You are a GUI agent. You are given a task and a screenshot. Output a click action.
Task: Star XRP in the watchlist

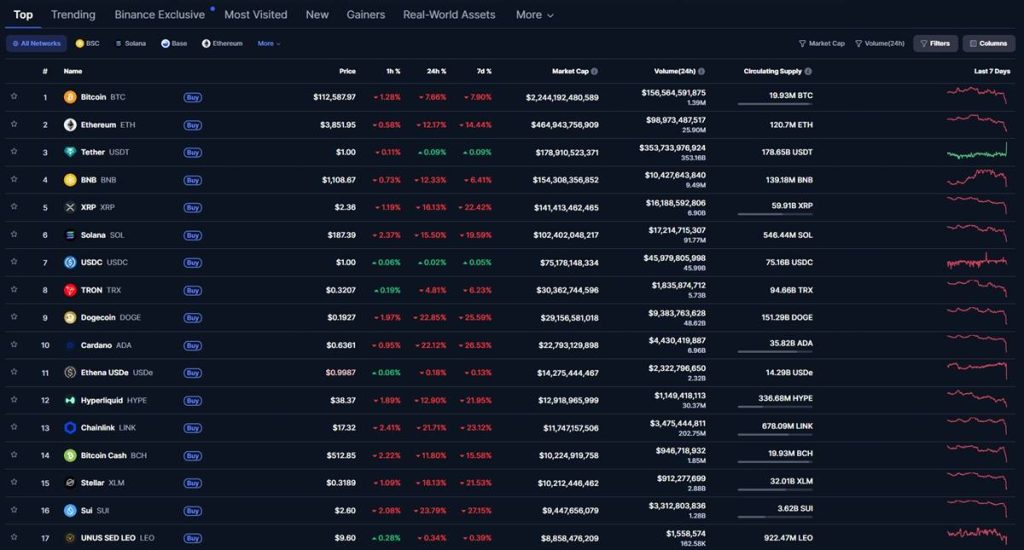pyautogui.click(x=14, y=206)
